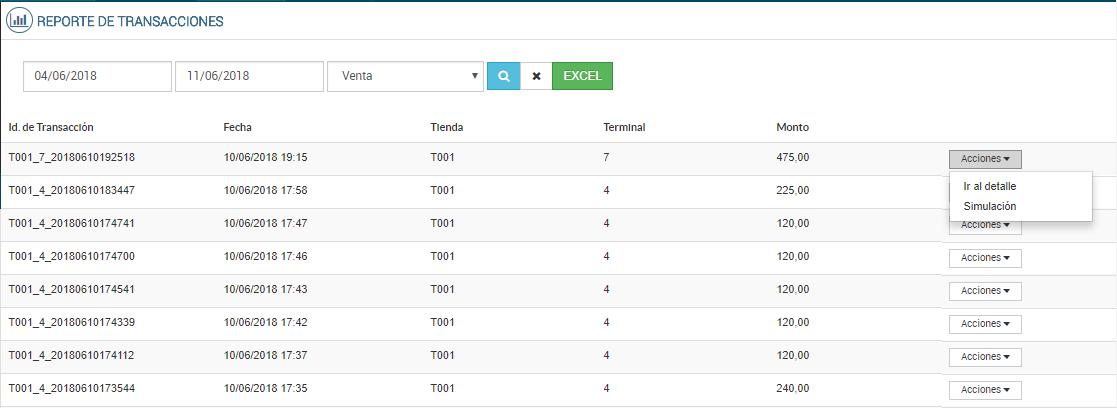Click the Fecha column header

coord(238,127)
